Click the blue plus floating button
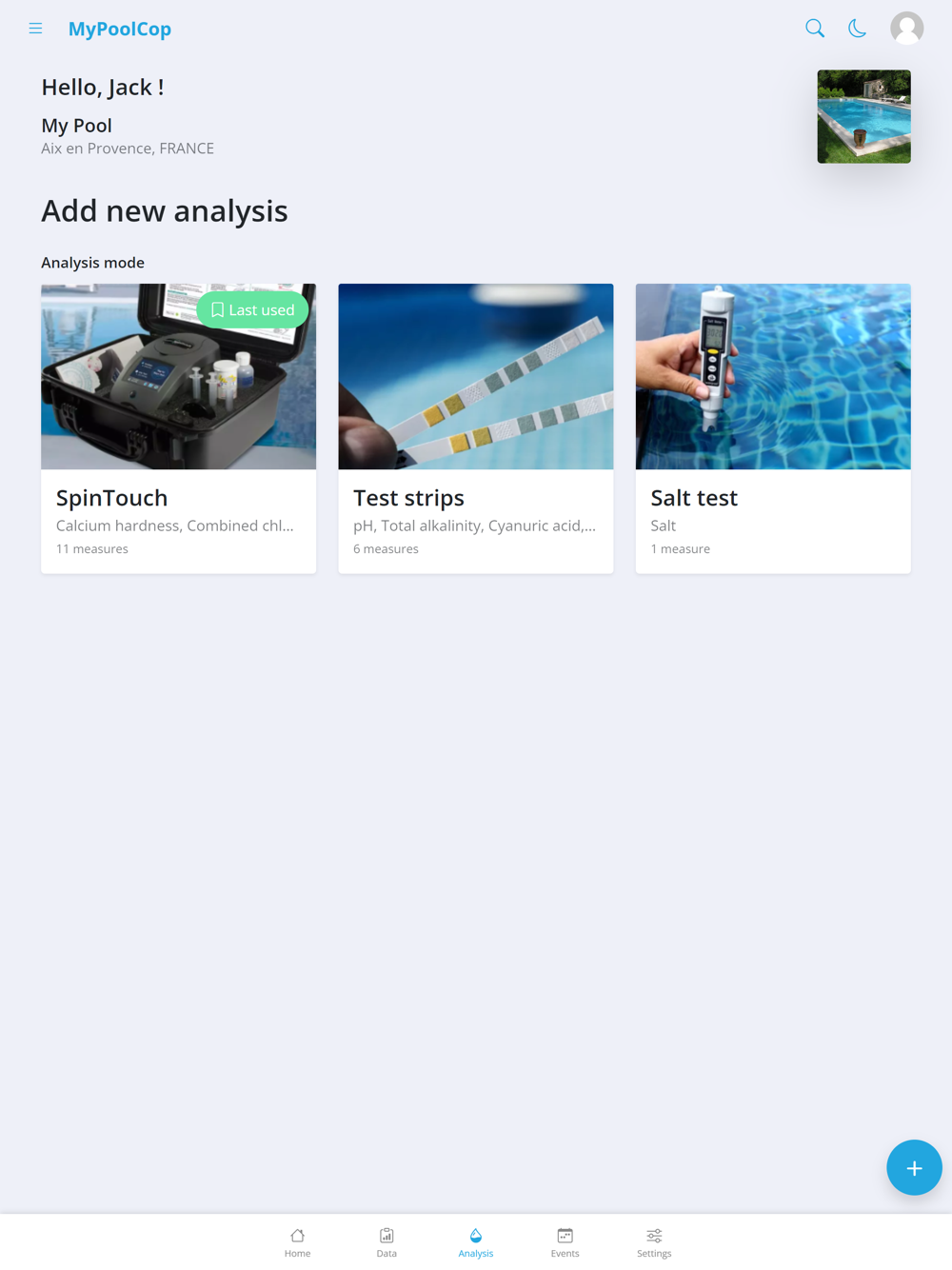This screenshot has width=952, height=1270. 914,1167
